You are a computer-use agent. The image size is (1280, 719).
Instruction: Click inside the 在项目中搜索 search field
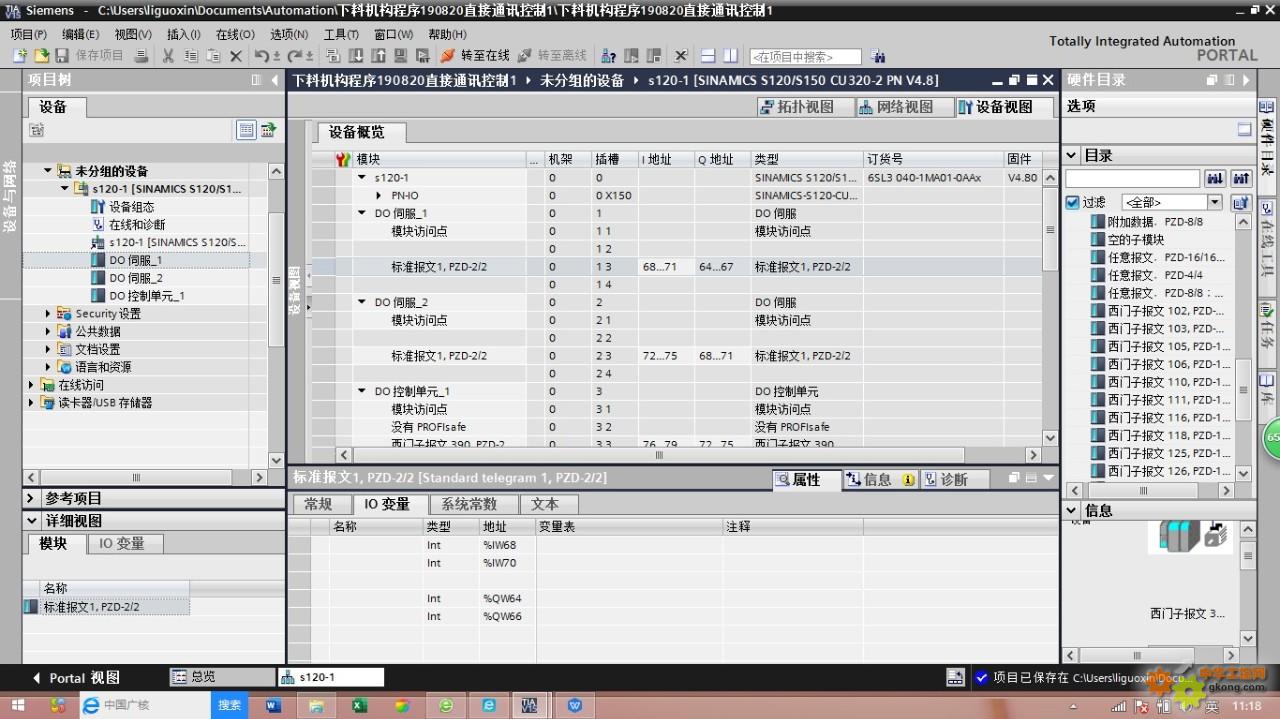click(805, 57)
